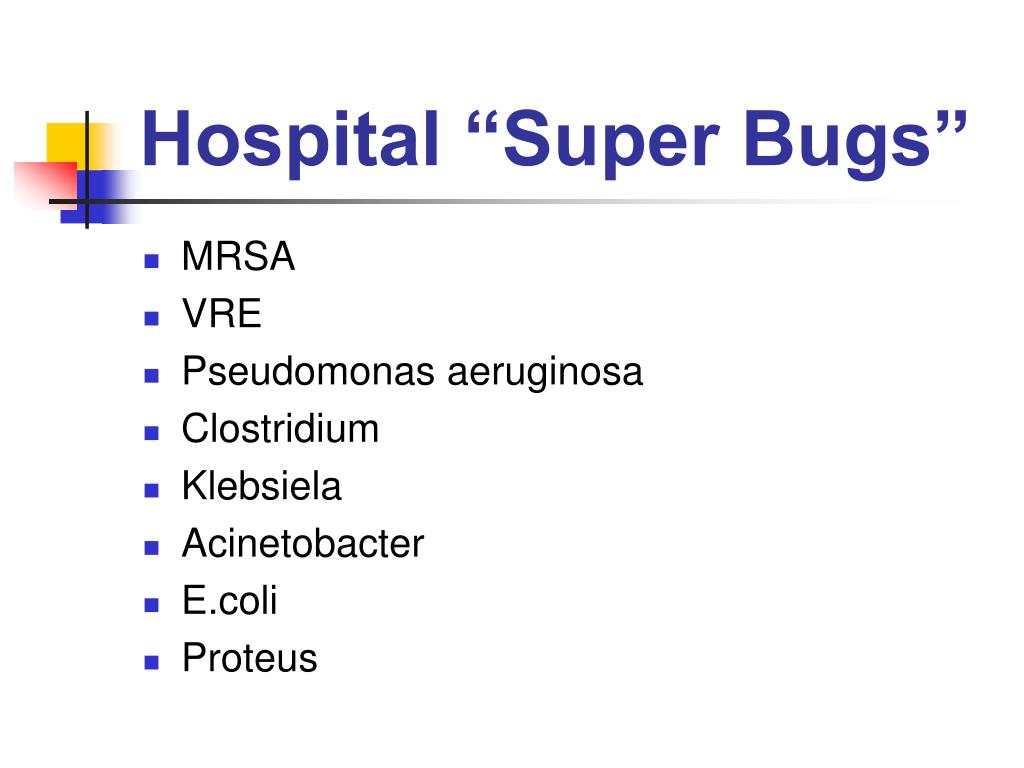1024x768 pixels.
Task: Click the VRE list item
Action: (x=222, y=313)
